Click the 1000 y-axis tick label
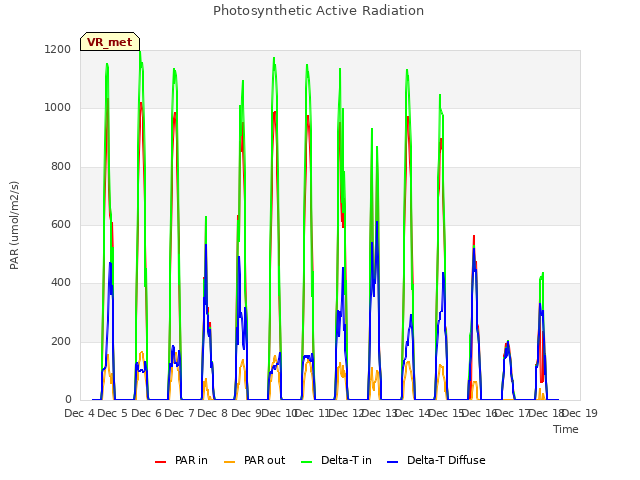The width and height of the screenshot is (640, 480). coord(58,108)
